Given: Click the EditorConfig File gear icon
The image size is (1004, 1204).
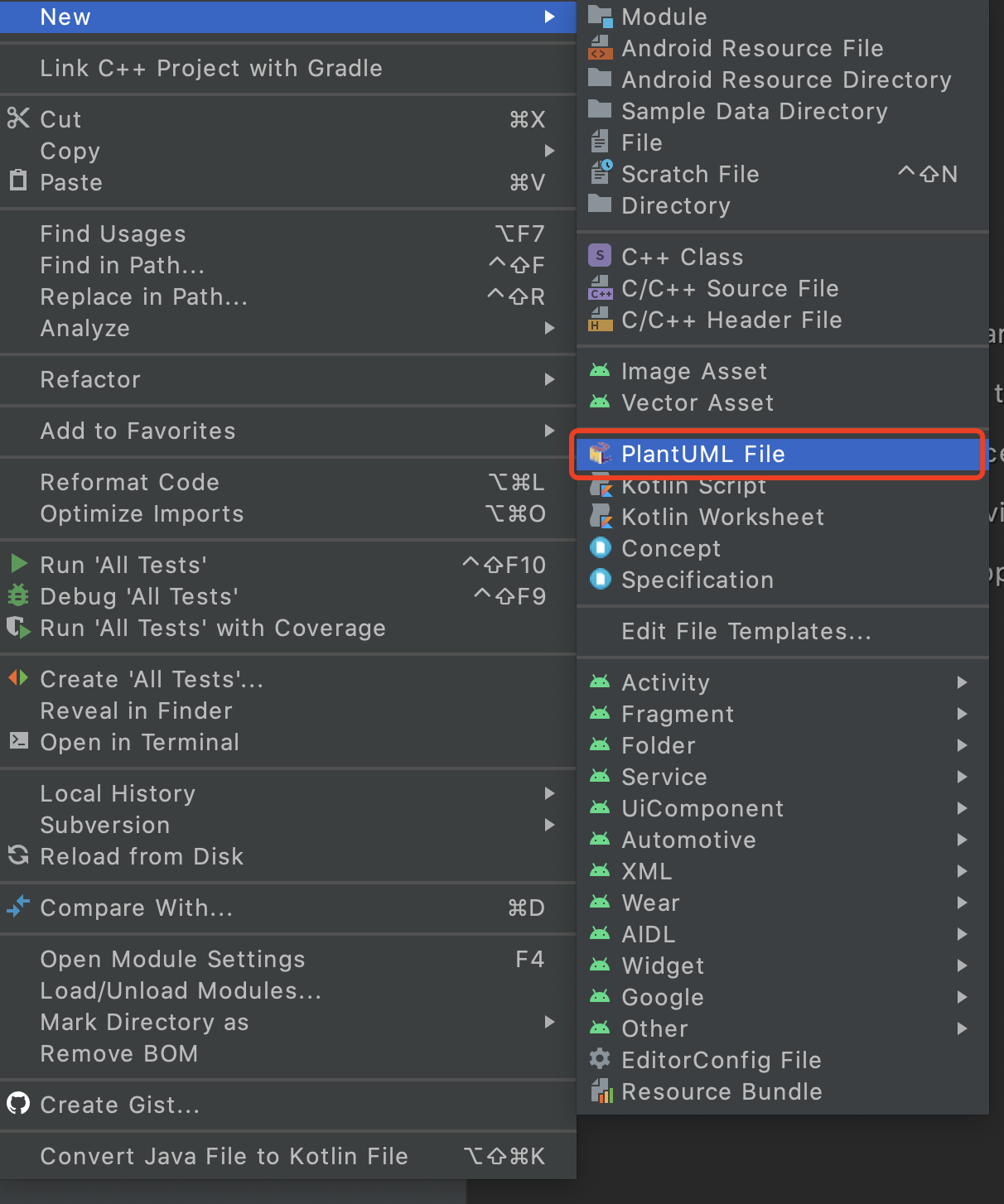Looking at the screenshot, I should pos(600,1060).
